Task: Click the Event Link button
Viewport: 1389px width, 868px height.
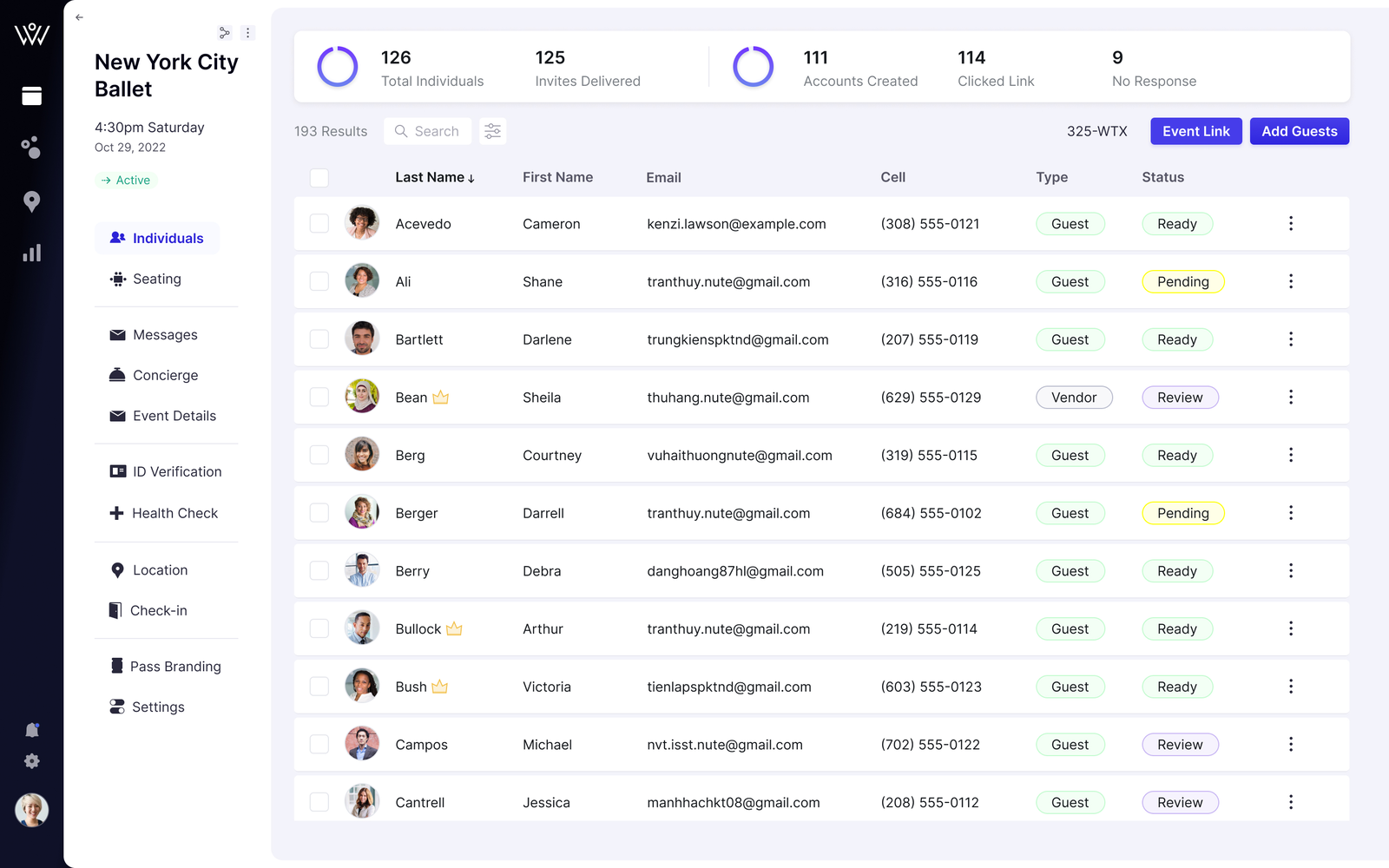Action: click(x=1196, y=131)
